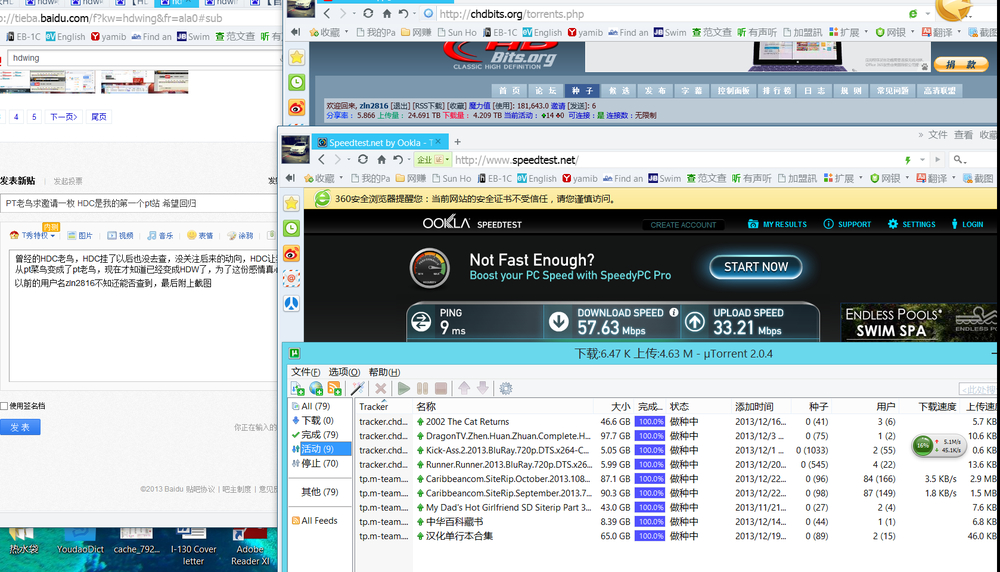Image resolution: width=1000 pixels, height=572 pixels.
Task: Expand 收藏 dropdown in CHDBits window bookmarks
Action: click(346, 32)
